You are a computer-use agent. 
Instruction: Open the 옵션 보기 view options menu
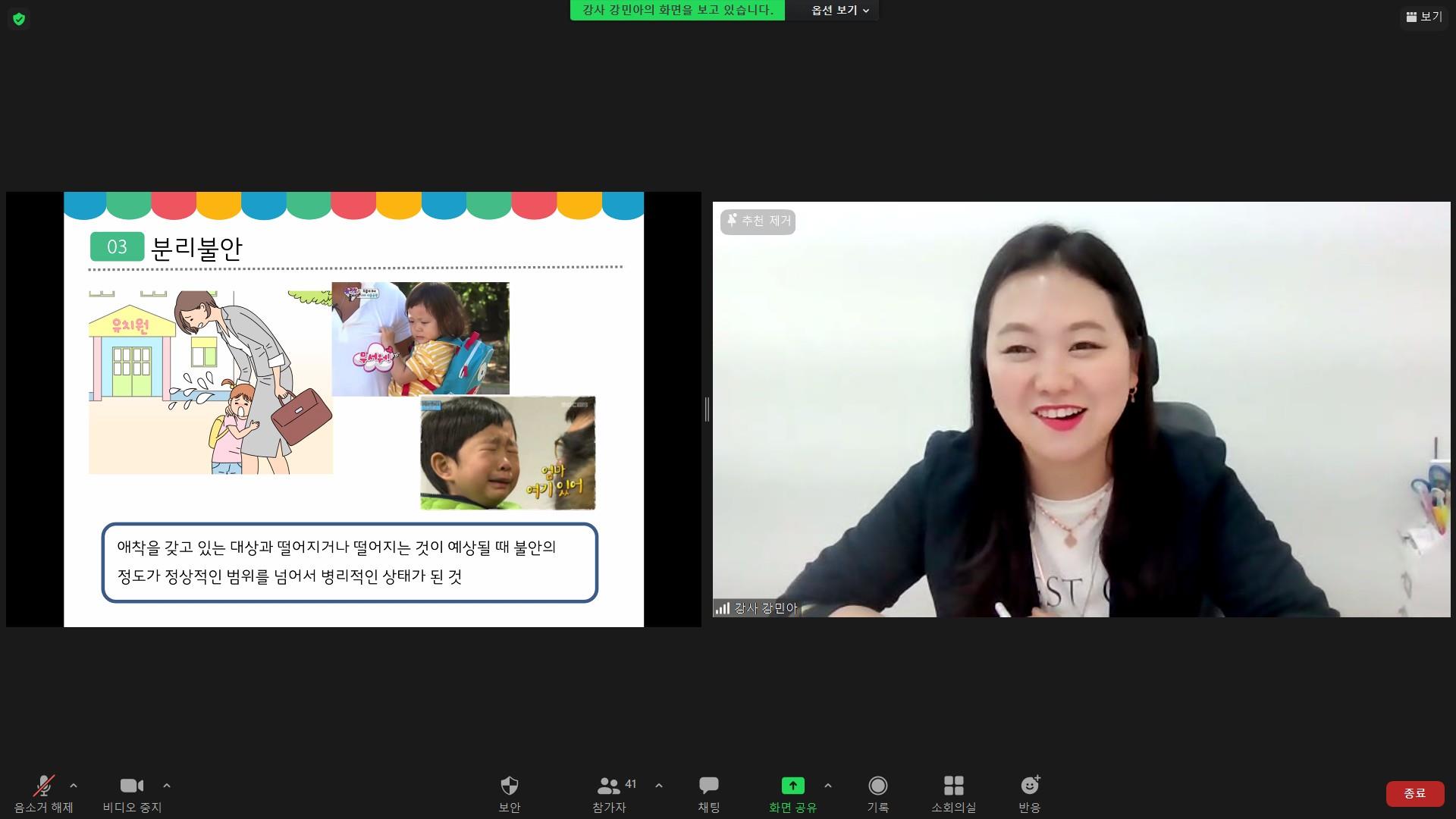pyautogui.click(x=839, y=11)
